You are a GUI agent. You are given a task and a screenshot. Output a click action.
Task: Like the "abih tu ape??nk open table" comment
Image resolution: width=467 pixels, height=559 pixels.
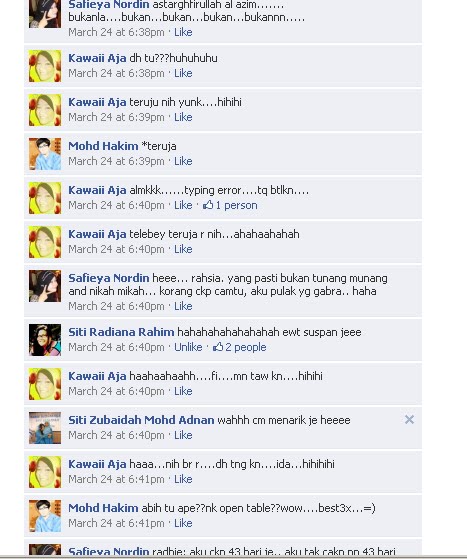[183, 523]
